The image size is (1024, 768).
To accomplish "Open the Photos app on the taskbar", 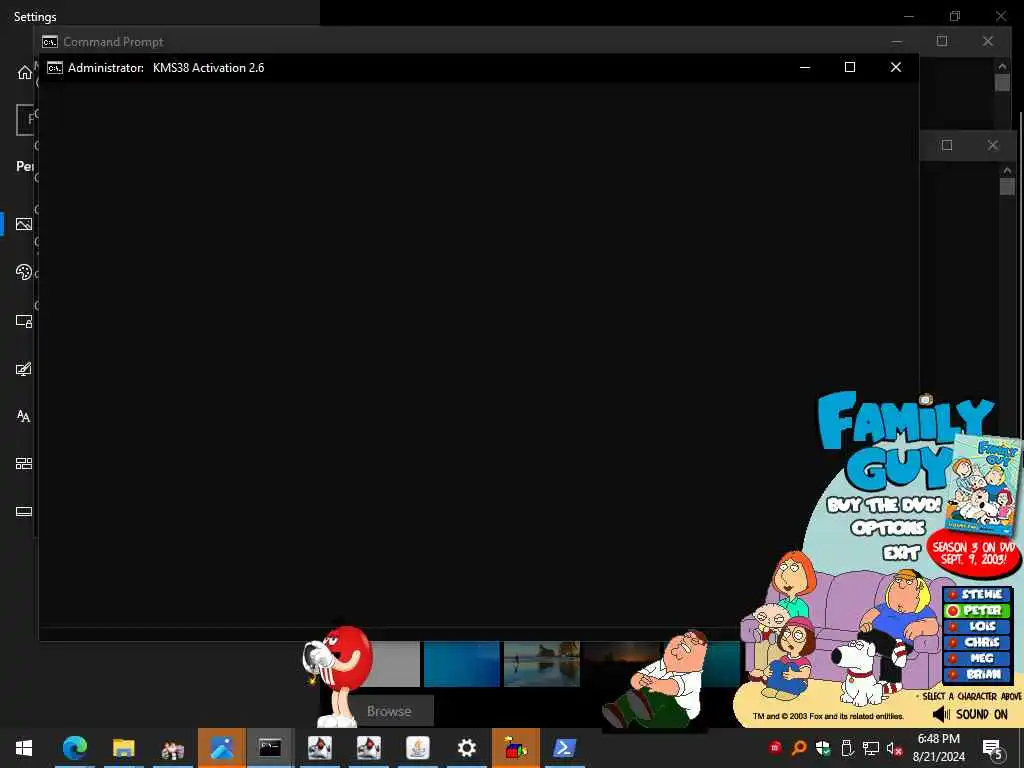I will pos(221,748).
